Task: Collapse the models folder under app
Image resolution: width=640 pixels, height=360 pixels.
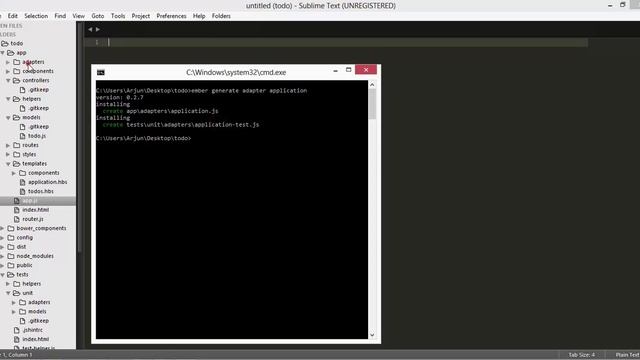Action: tap(8, 118)
